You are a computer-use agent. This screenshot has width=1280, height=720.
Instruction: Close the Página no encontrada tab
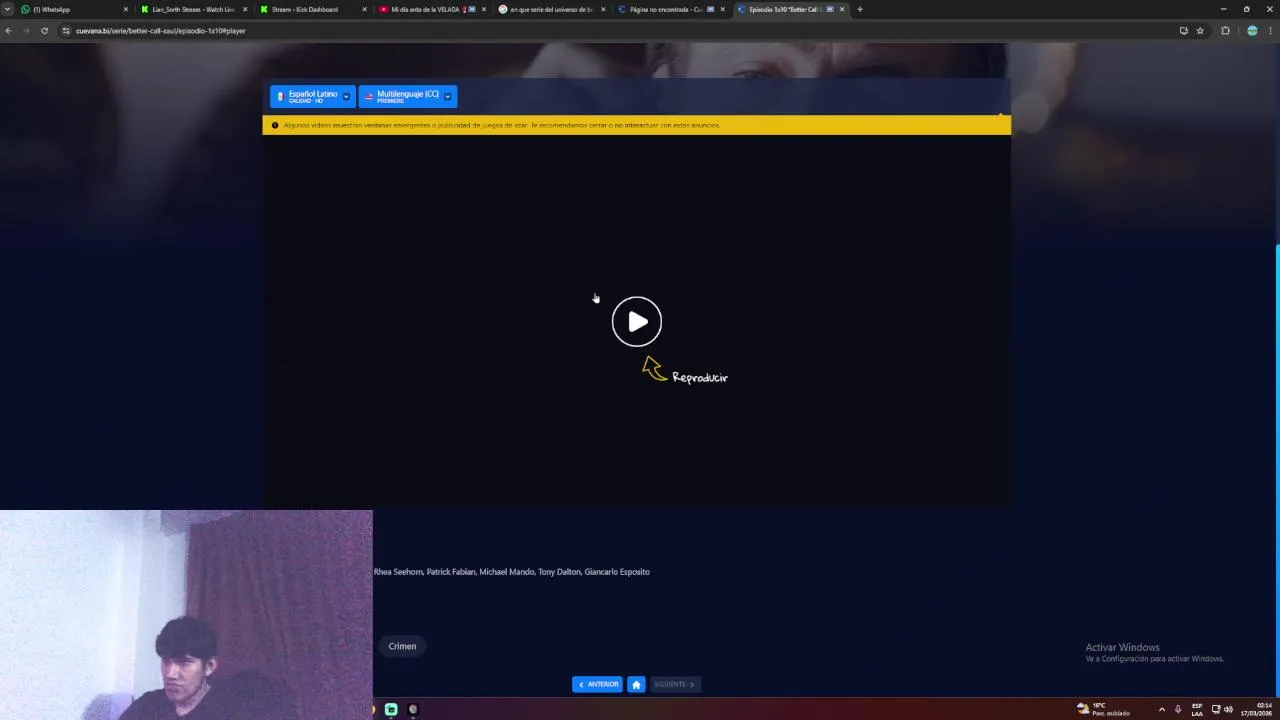tap(722, 9)
